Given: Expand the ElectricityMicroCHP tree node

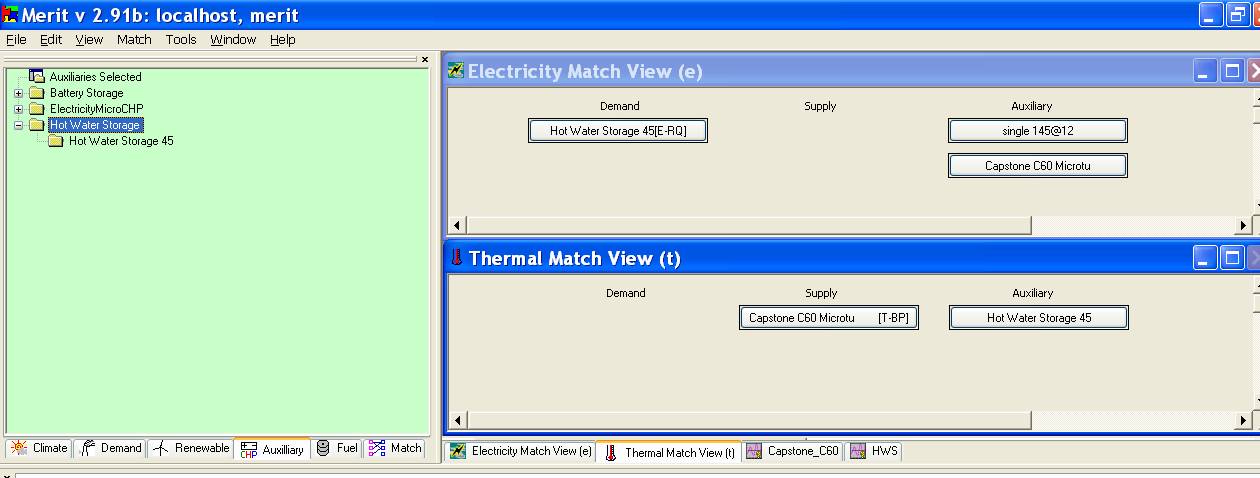Looking at the screenshot, I should point(18,109).
